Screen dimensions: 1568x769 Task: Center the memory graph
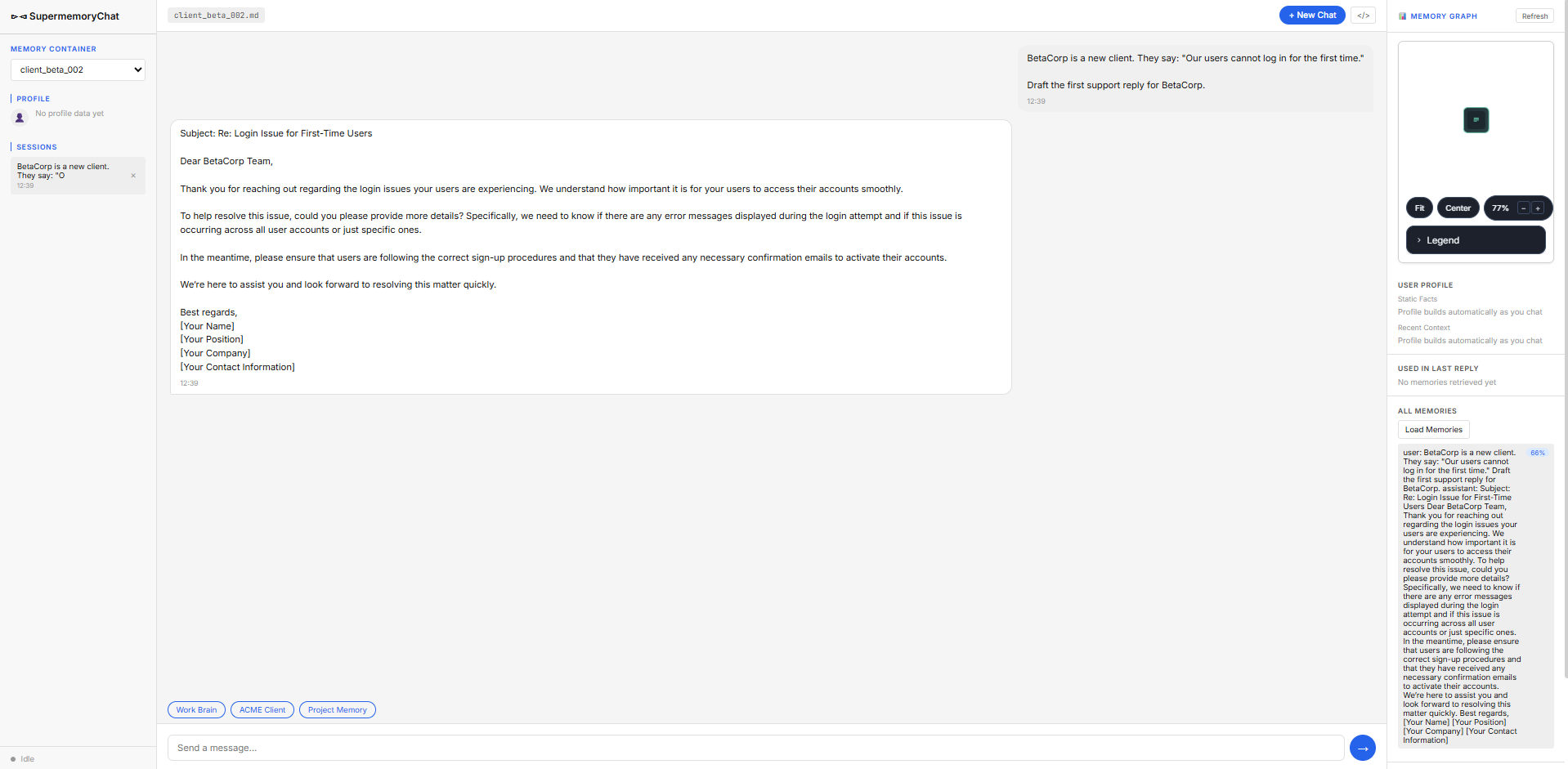tap(1458, 208)
